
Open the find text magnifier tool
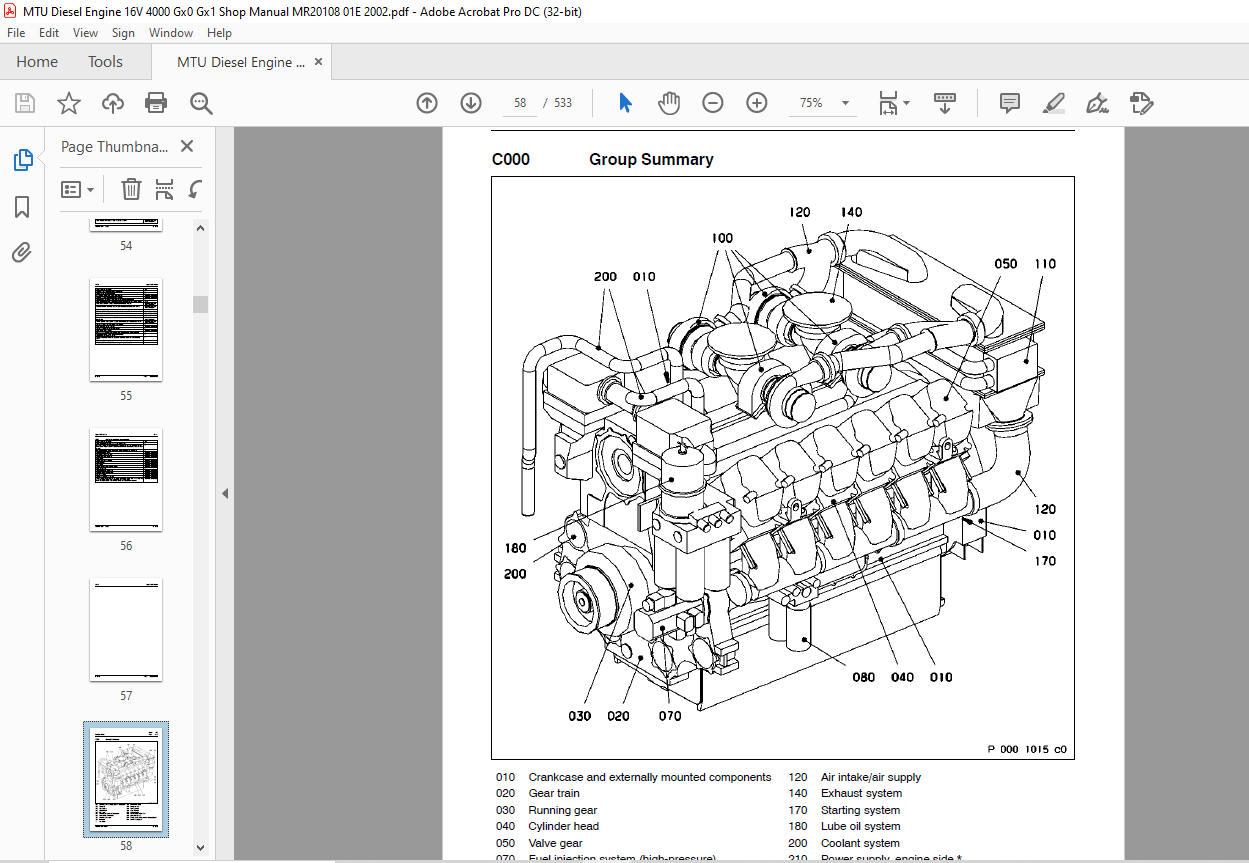click(x=202, y=103)
